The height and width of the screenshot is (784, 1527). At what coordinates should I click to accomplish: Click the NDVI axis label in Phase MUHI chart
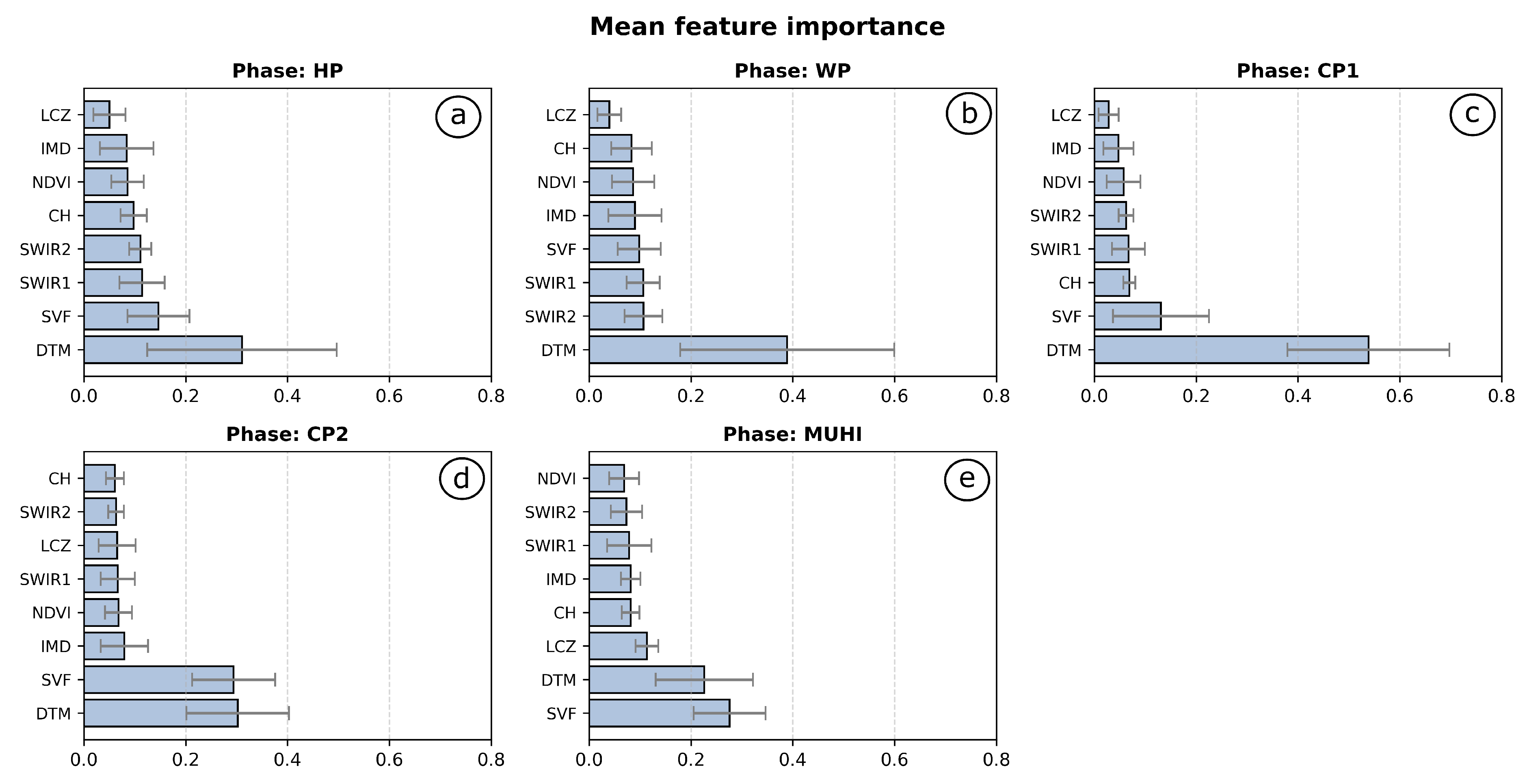click(557, 478)
